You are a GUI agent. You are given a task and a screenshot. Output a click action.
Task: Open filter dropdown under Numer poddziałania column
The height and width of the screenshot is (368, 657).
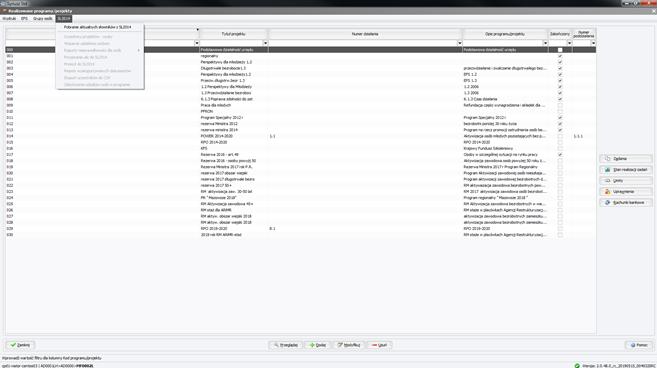click(x=593, y=43)
